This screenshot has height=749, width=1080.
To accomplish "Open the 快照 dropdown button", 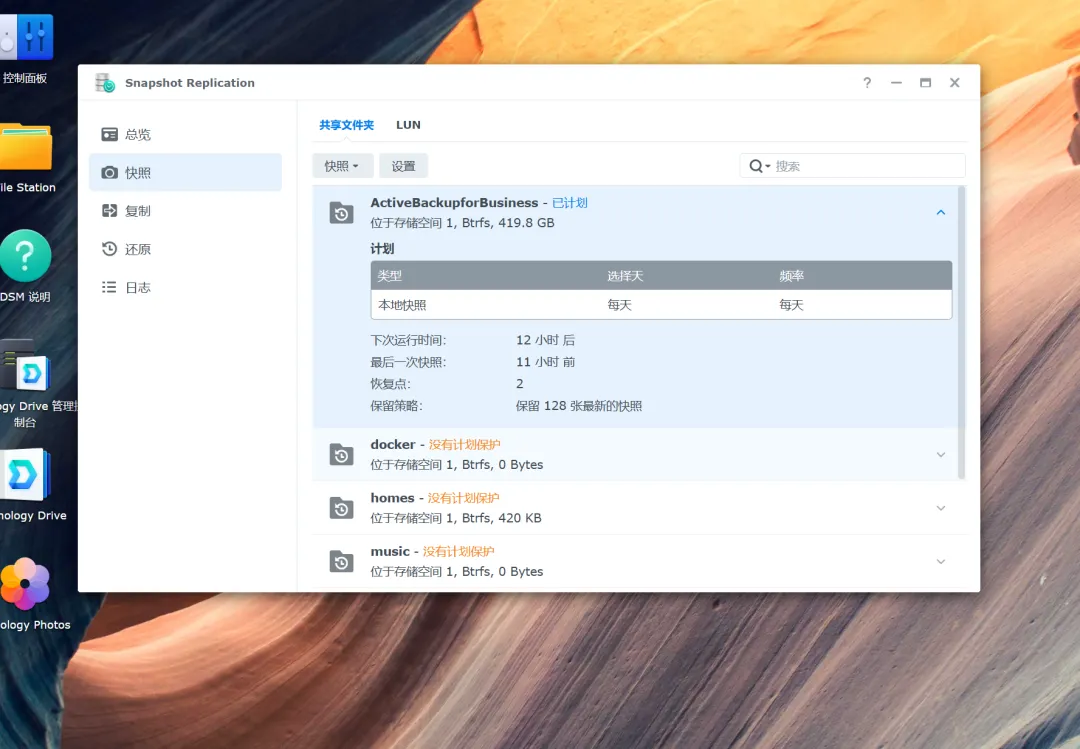I will [342, 166].
